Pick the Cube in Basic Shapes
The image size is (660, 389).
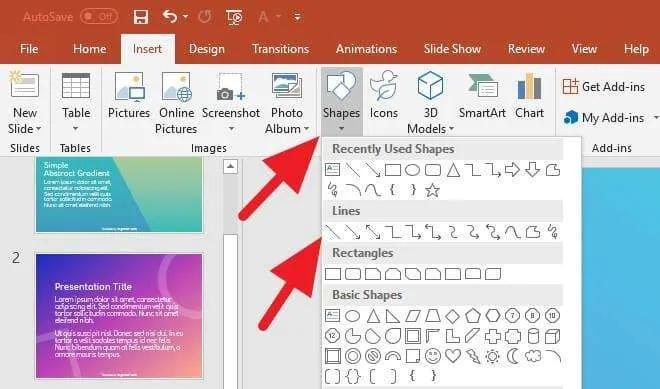pos(553,336)
